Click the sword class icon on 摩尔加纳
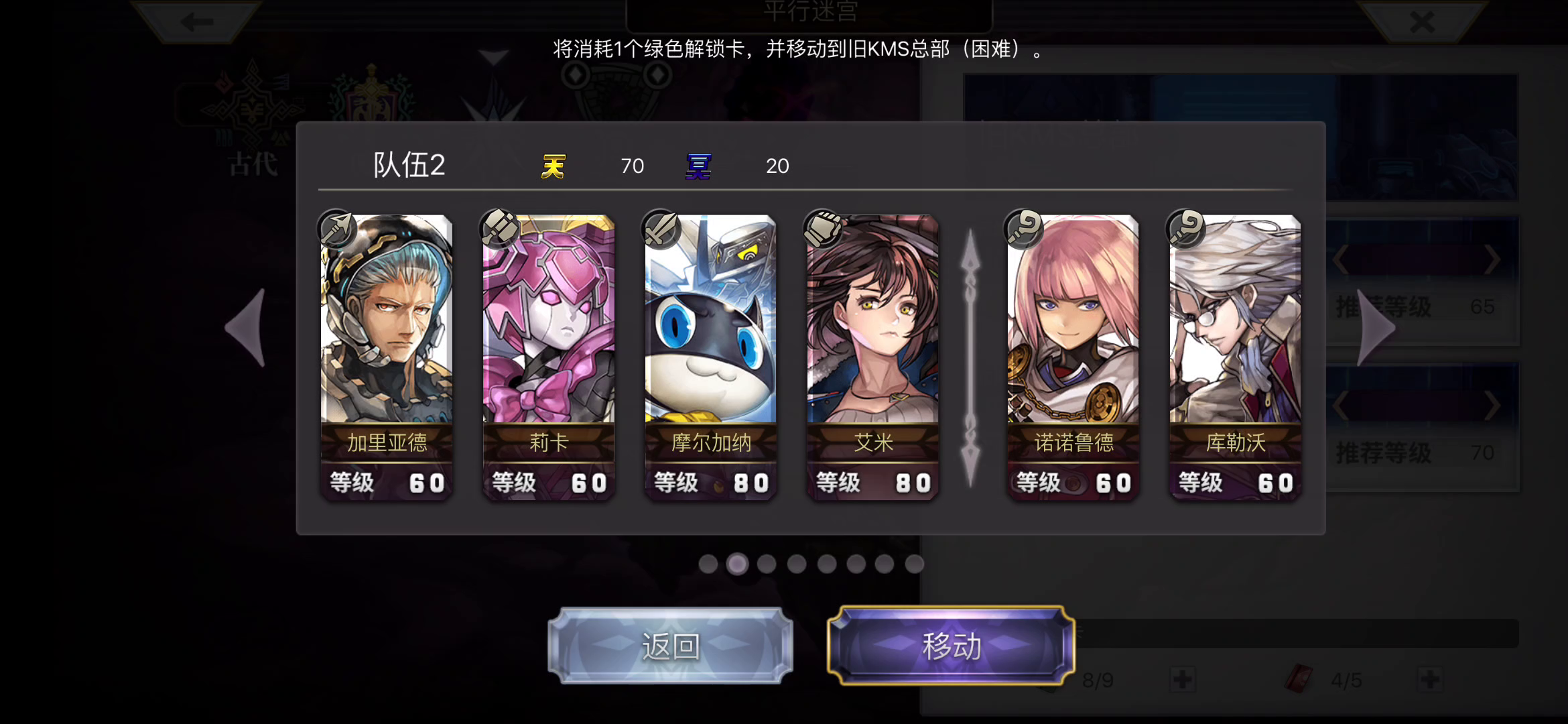Viewport: 1568px width, 724px height. (661, 229)
